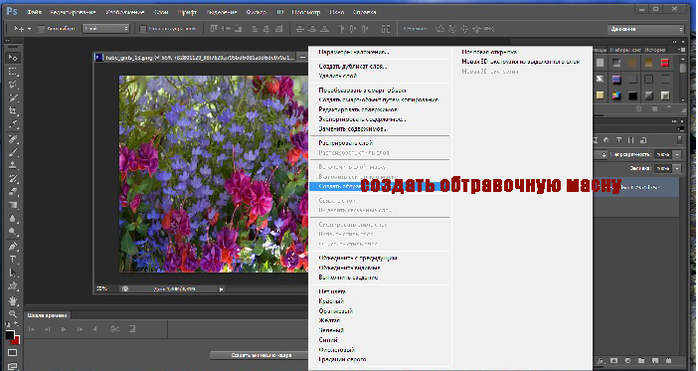Toggle the layer filter switch

[x=679, y=140]
